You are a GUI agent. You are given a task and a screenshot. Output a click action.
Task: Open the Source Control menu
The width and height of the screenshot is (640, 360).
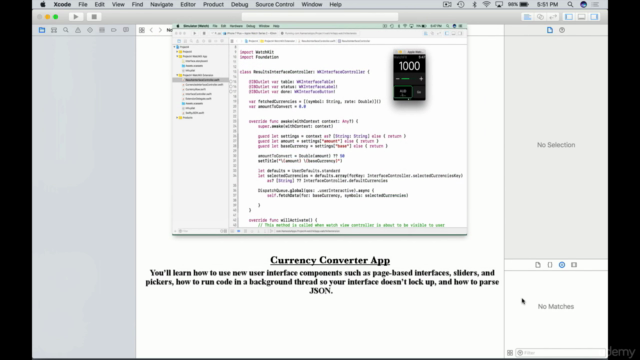point(275,4)
